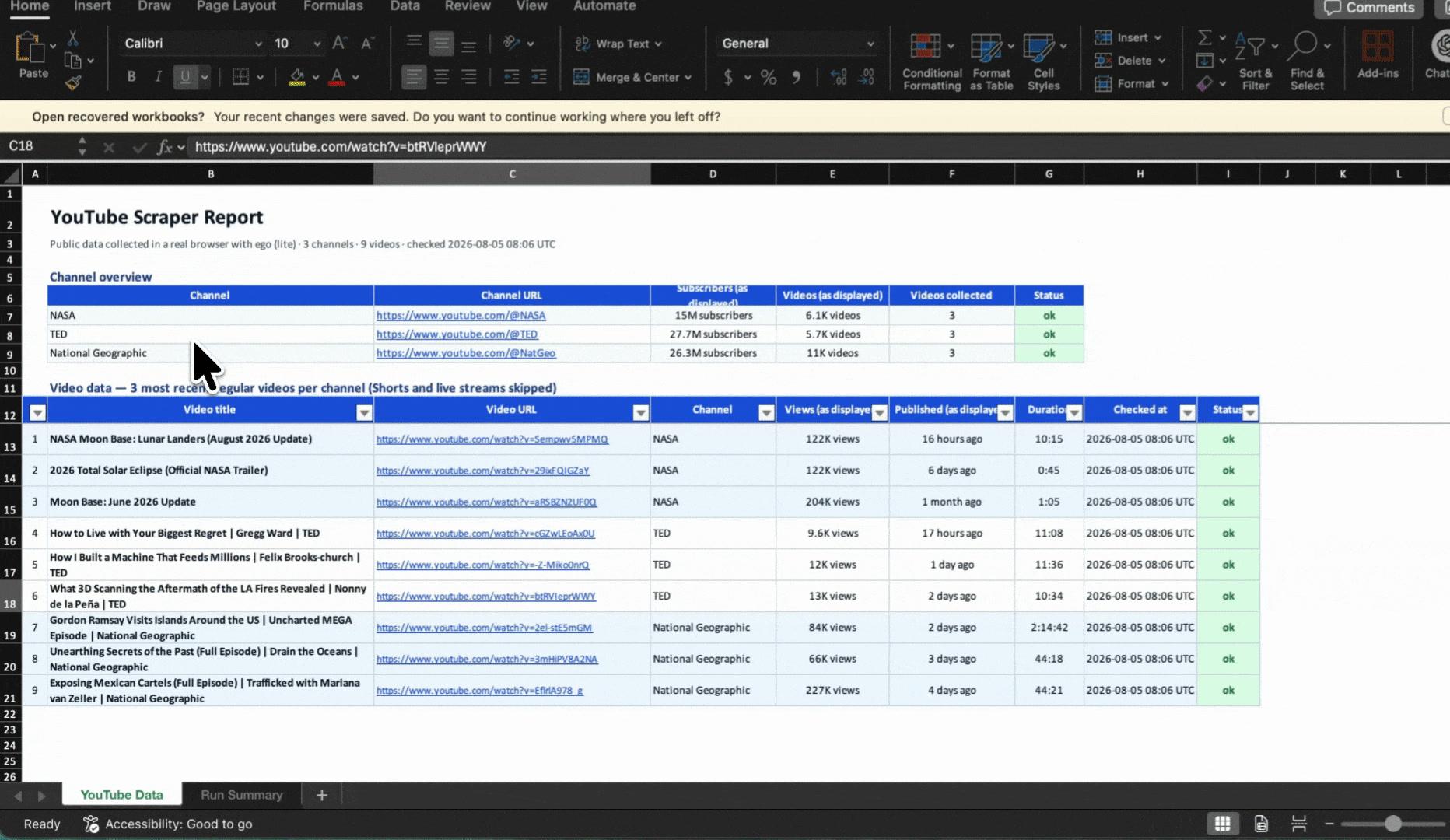
Task: Click the Copy icon
Action: 72,61
